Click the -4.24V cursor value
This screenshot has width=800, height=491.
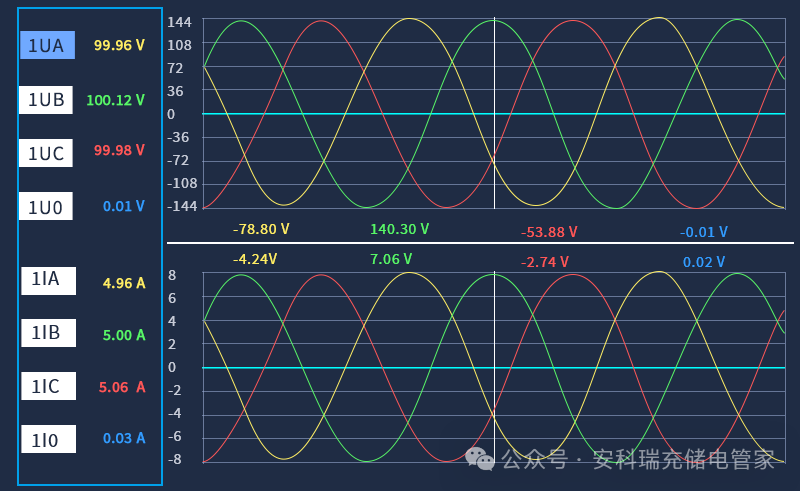(255, 259)
